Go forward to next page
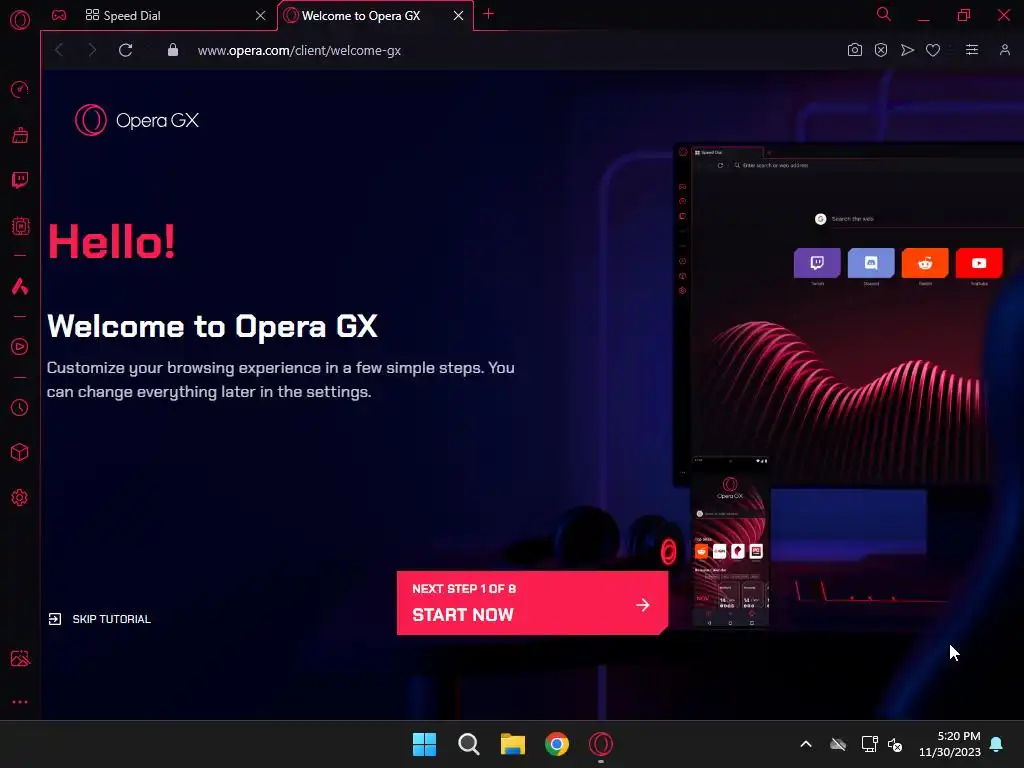Screen dimensions: 1024x768 (92, 50)
